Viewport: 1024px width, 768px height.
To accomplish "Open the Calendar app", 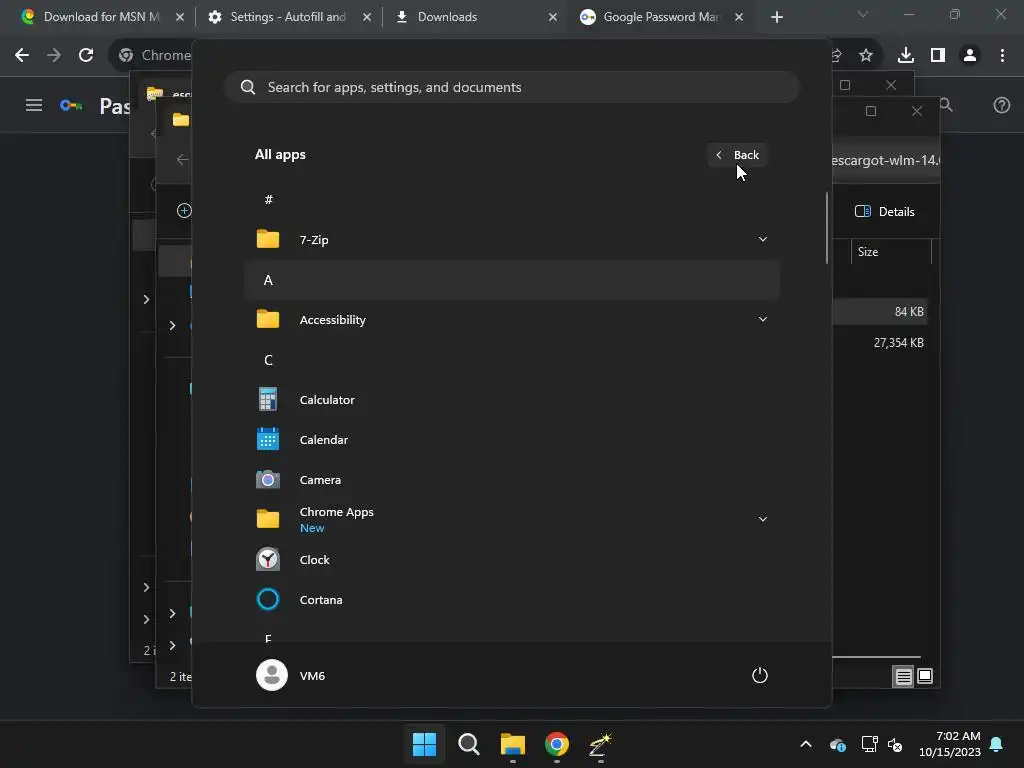I will [x=512, y=440].
